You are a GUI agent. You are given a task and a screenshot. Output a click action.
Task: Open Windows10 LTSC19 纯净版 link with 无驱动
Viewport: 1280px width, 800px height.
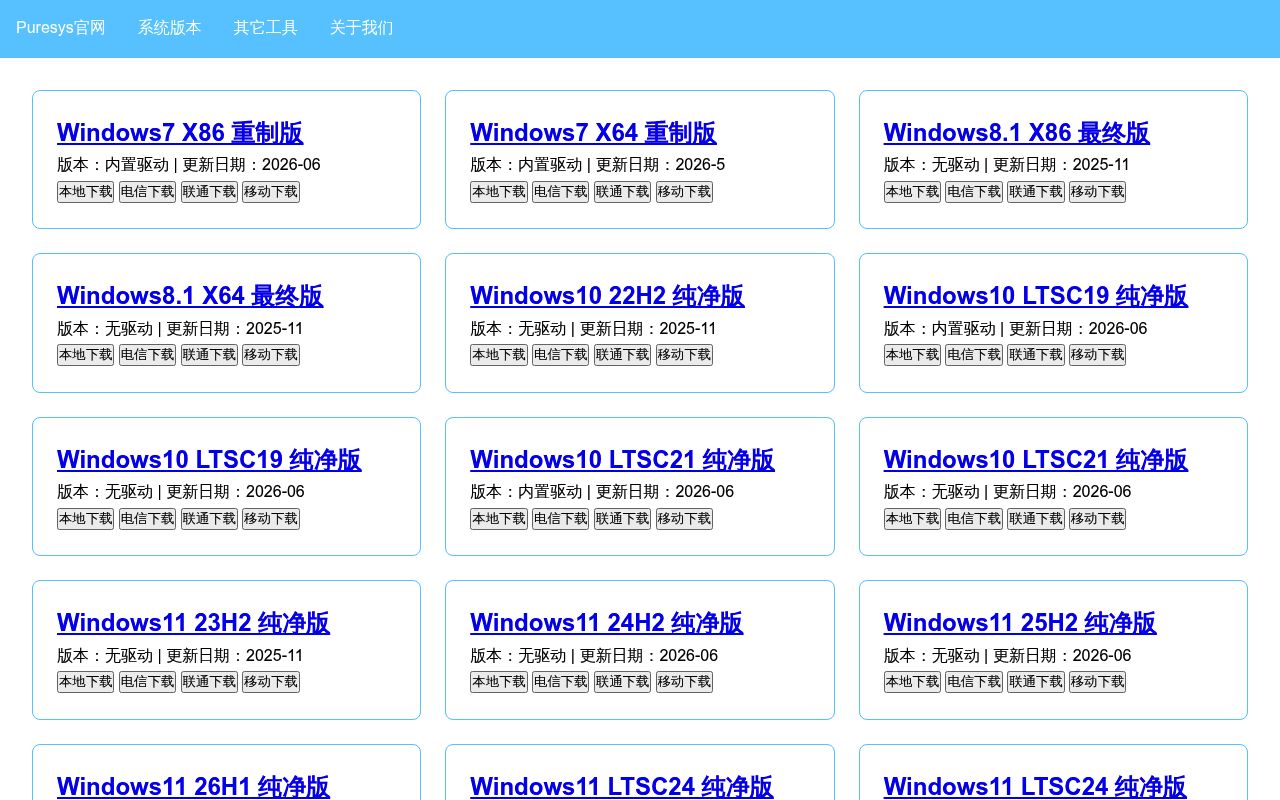209,460
